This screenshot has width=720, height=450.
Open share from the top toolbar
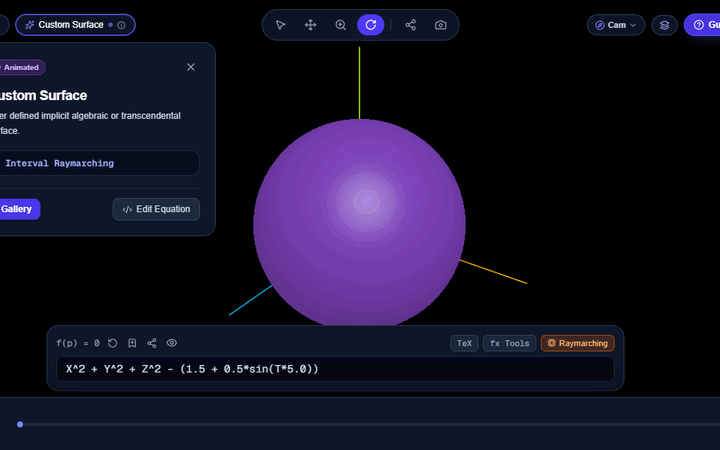pos(411,25)
